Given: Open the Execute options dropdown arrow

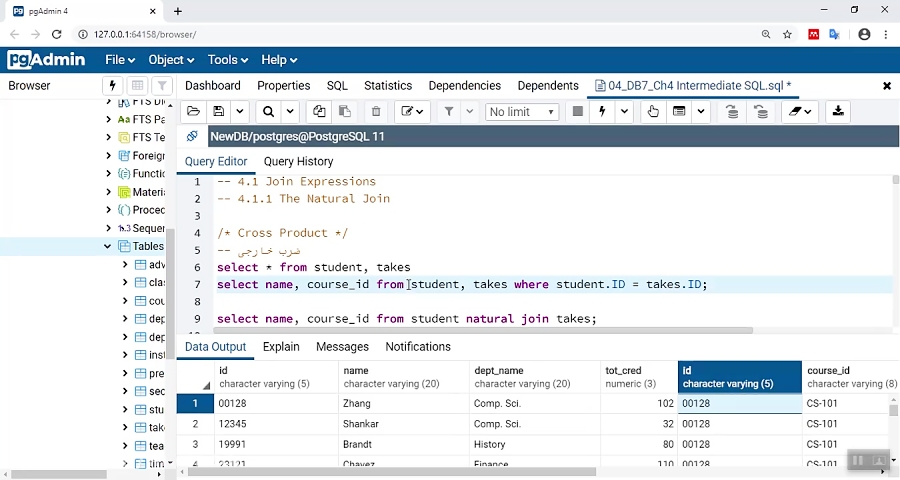Looking at the screenshot, I should click(625, 112).
